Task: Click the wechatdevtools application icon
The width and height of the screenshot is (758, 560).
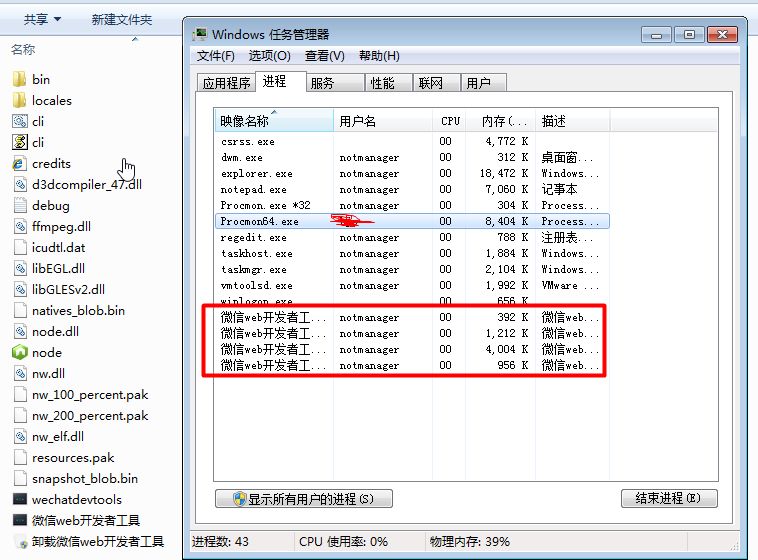Action: click(x=19, y=500)
